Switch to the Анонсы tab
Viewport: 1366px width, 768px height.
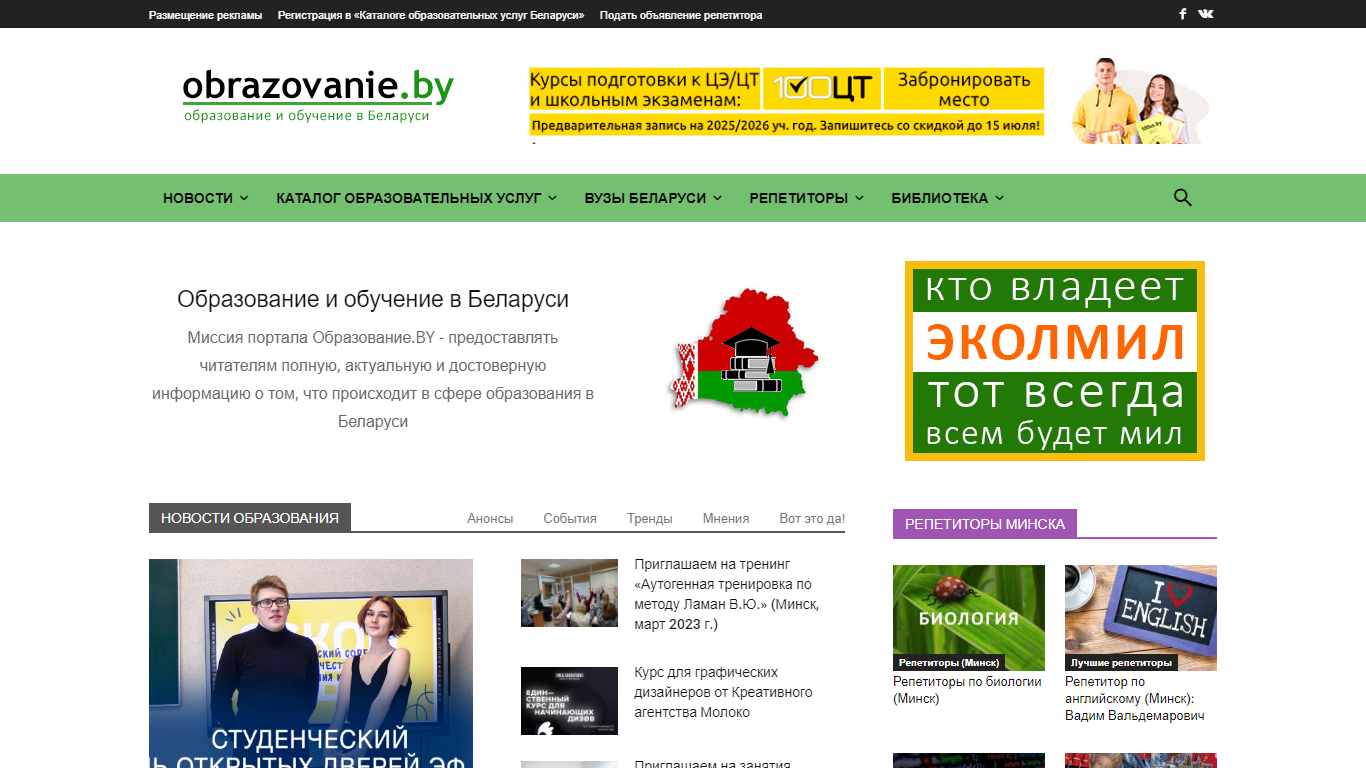point(490,518)
